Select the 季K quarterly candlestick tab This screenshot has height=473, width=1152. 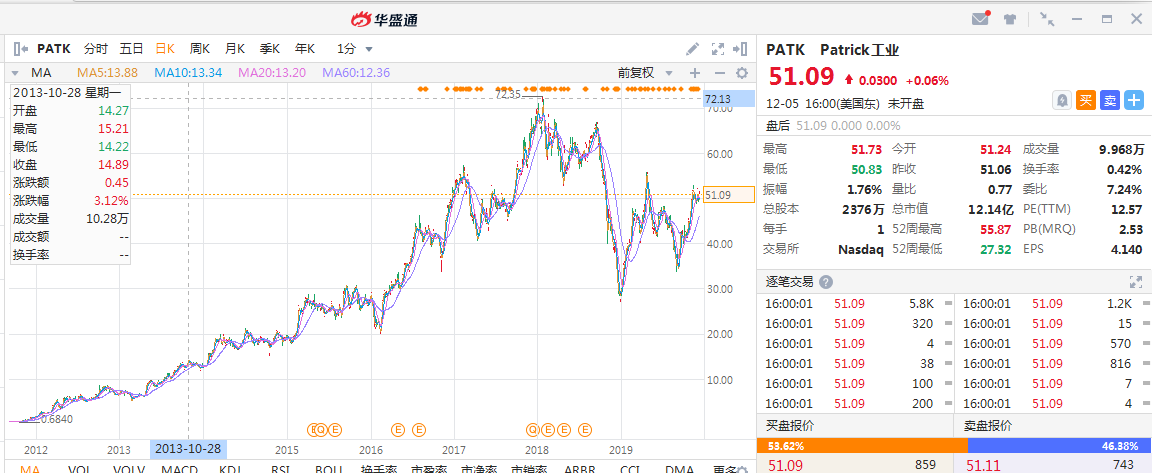click(270, 49)
